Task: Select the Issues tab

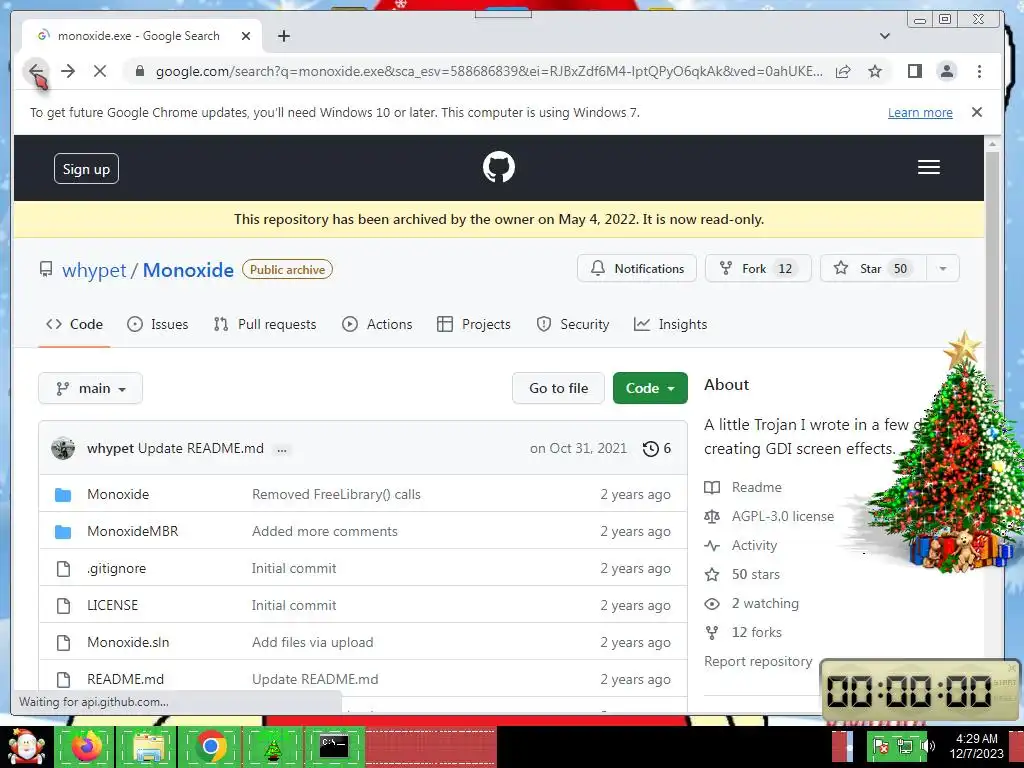Action: coord(157,324)
